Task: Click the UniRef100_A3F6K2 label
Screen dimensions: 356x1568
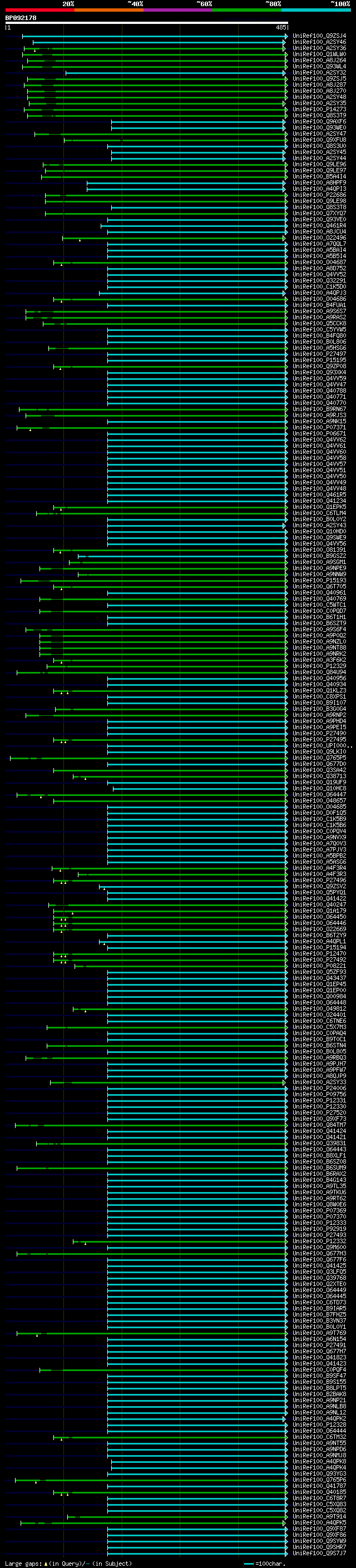Action: coord(319,660)
